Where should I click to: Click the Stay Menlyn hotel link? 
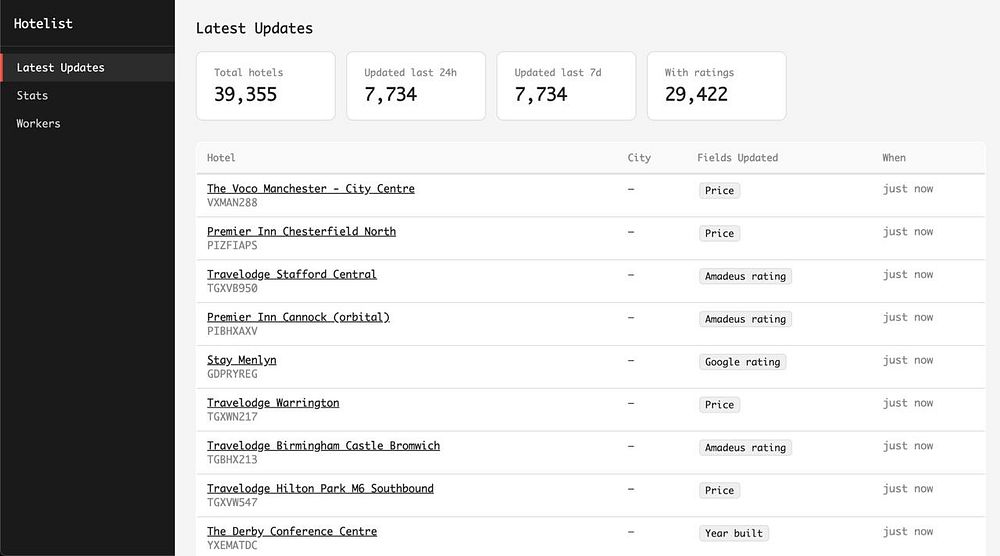241,360
